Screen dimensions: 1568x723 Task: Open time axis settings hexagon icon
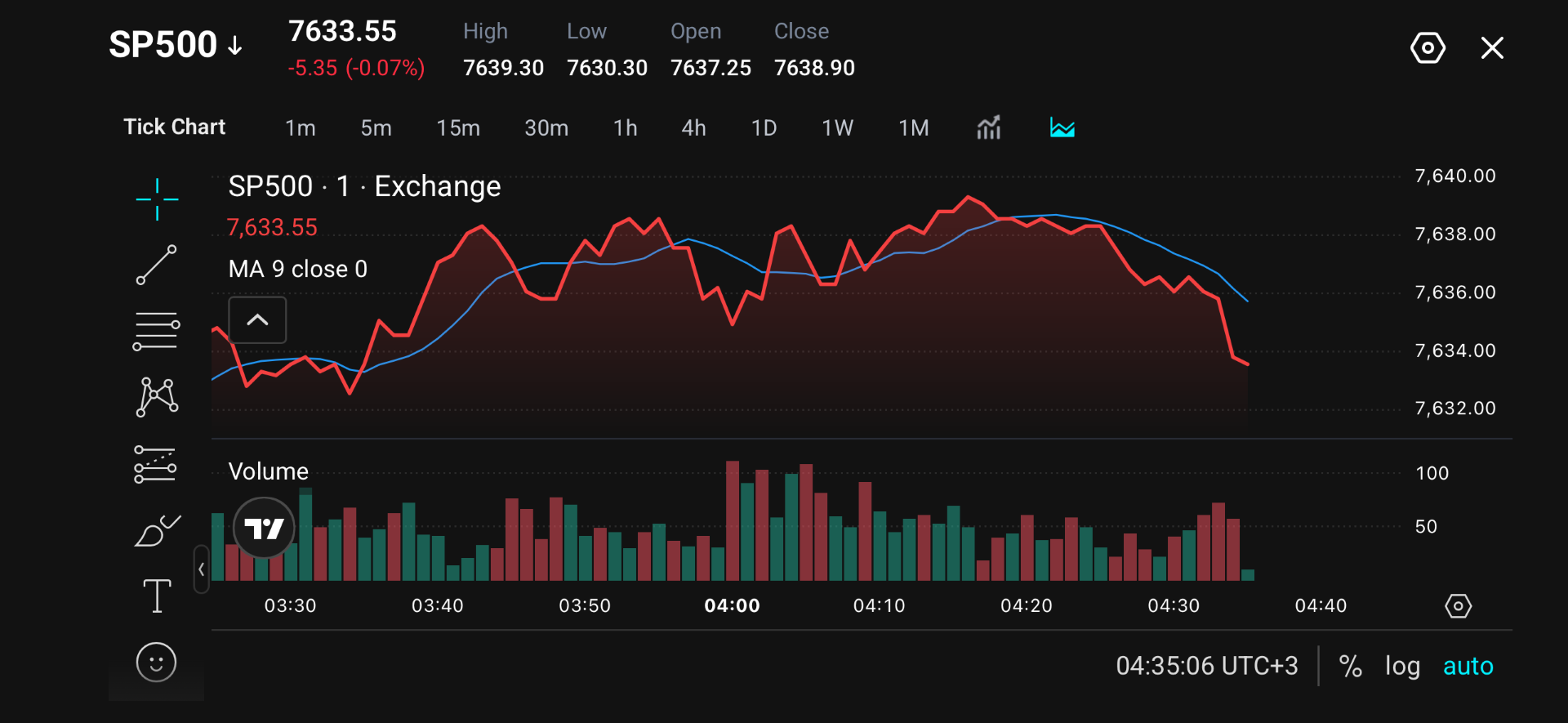(x=1458, y=606)
